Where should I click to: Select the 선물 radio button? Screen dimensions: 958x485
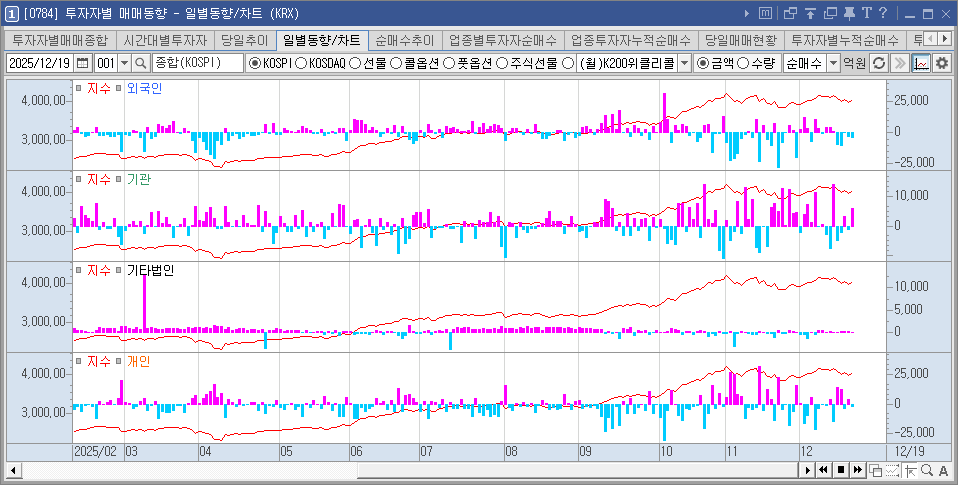tap(355, 64)
